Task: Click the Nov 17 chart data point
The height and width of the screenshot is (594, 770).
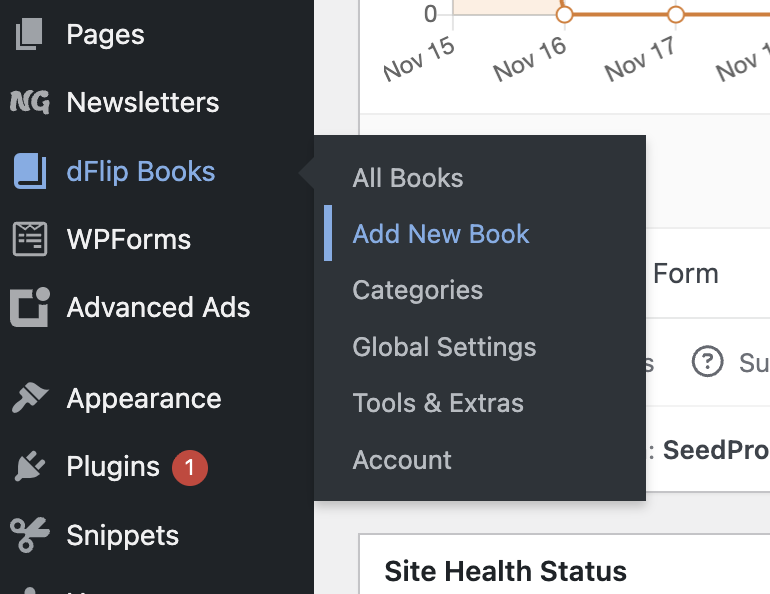Action: coord(676,14)
